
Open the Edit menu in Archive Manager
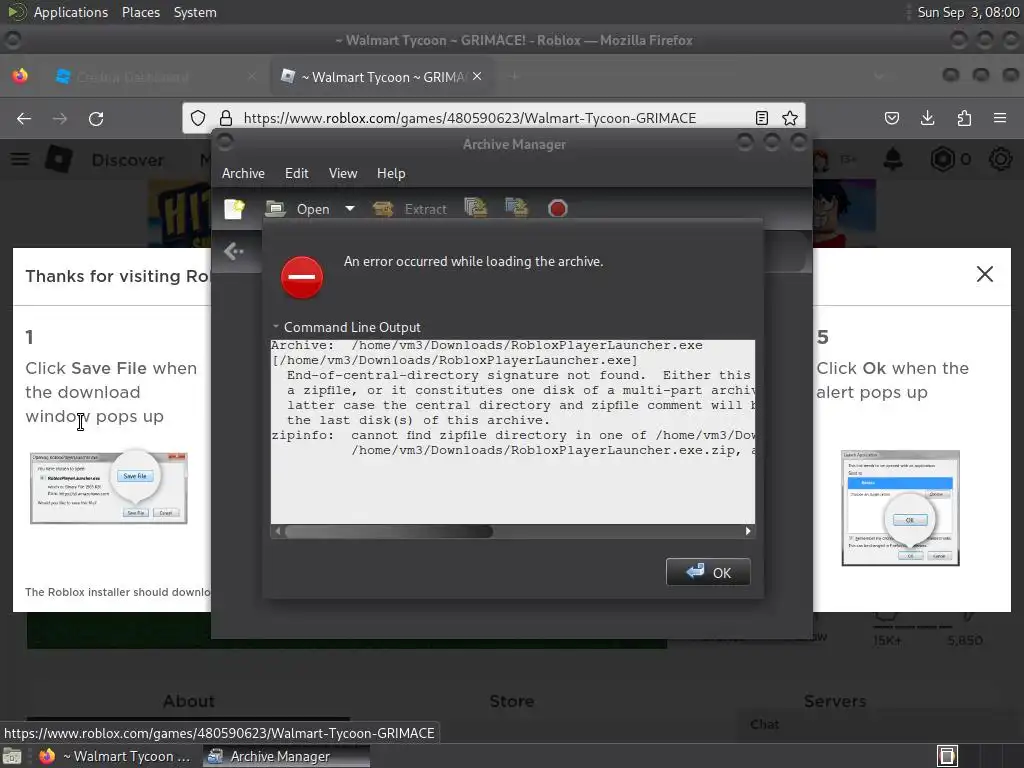click(296, 173)
